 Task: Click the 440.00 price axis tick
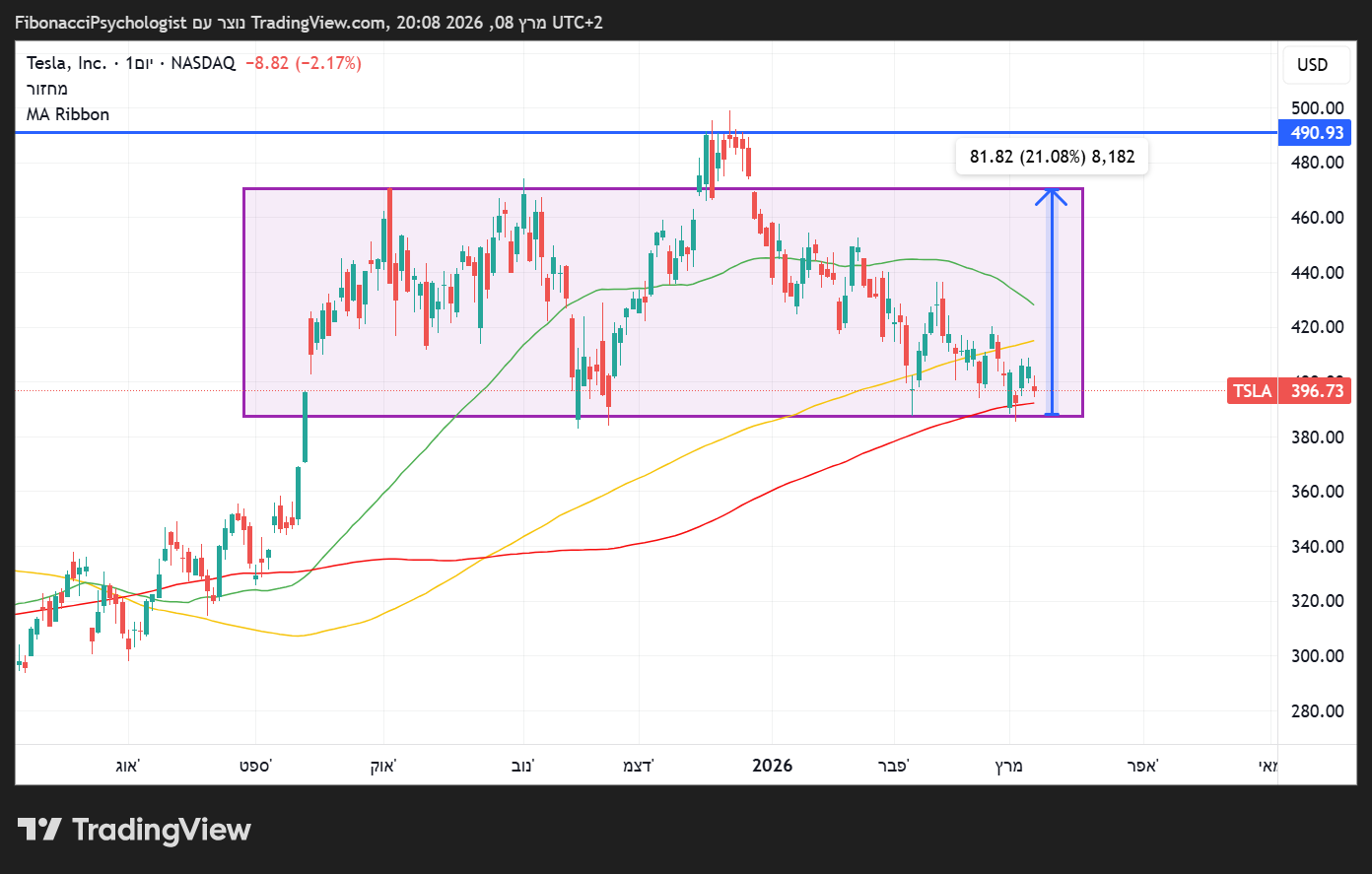pos(1318,272)
